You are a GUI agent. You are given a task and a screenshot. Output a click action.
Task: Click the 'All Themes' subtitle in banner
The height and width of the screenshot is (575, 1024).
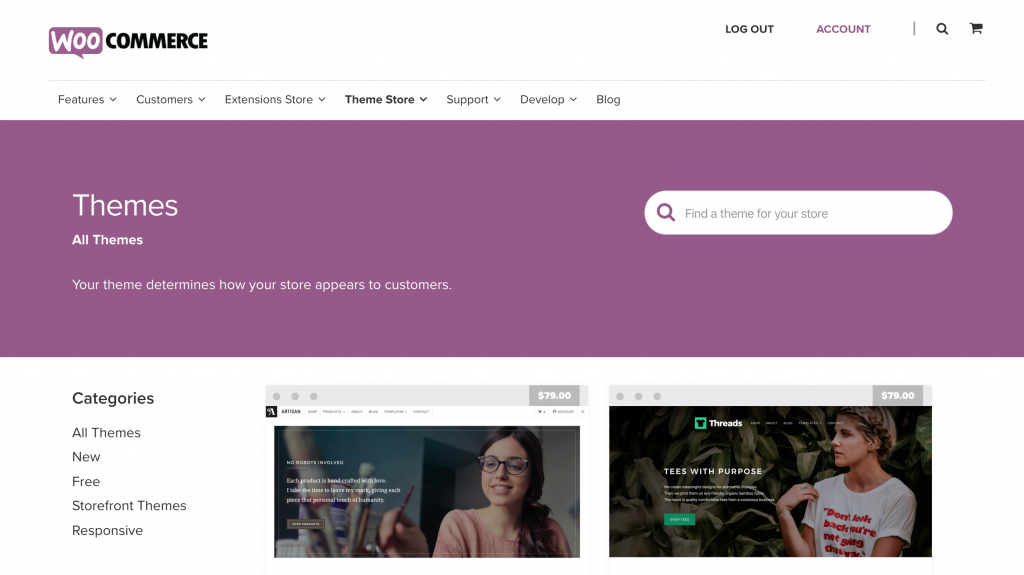[x=107, y=240]
